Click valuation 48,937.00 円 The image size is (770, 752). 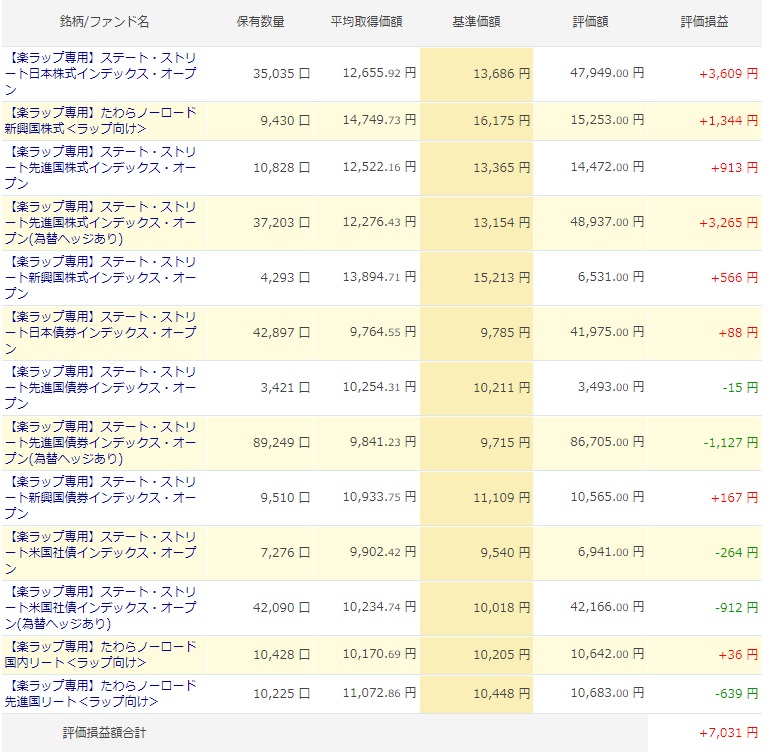(x=607, y=223)
